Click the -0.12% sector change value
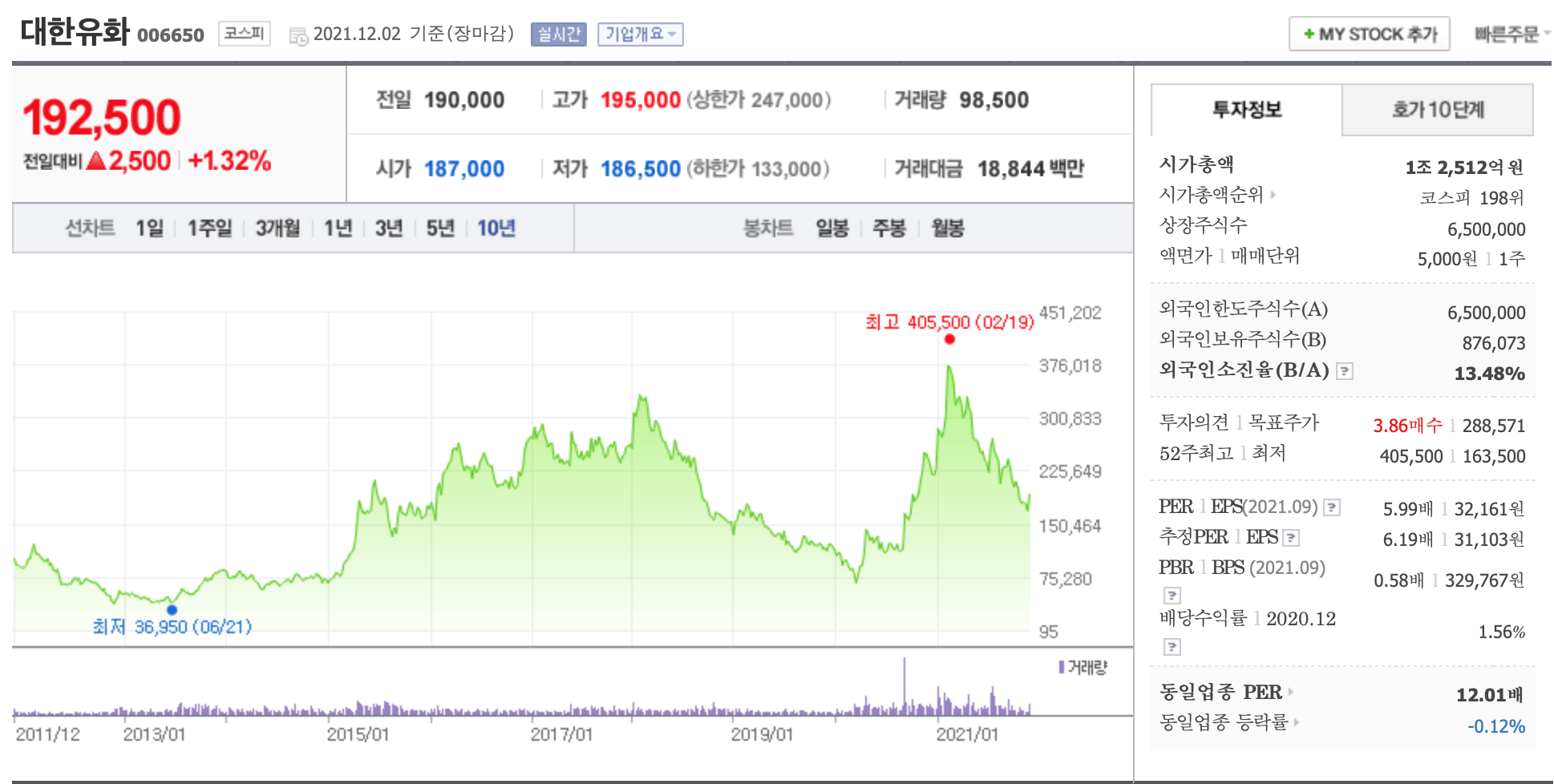 1496,726
